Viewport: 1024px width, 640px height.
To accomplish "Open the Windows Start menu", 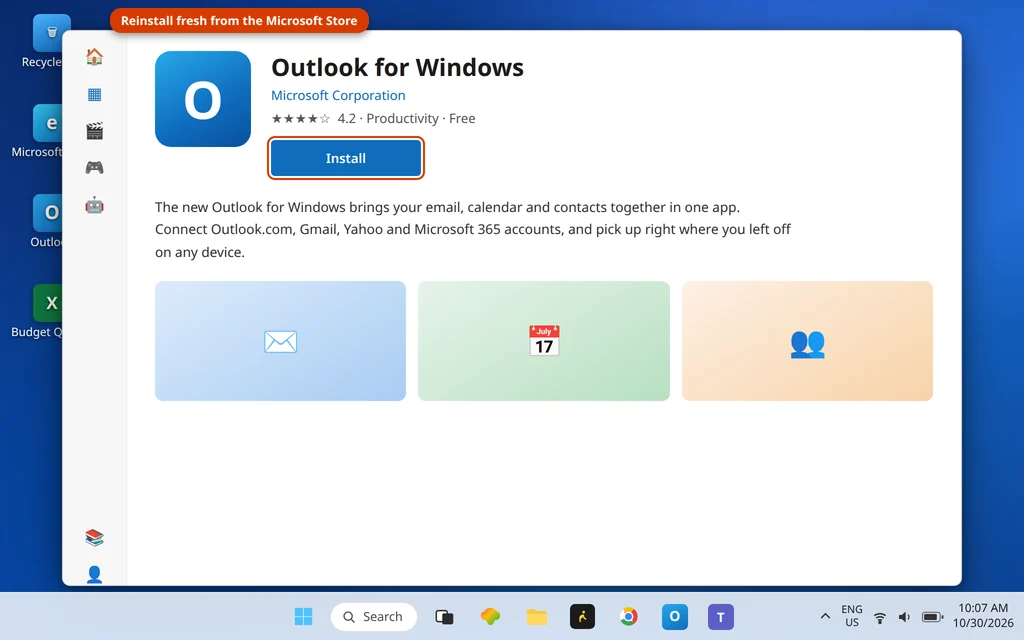I will click(303, 616).
